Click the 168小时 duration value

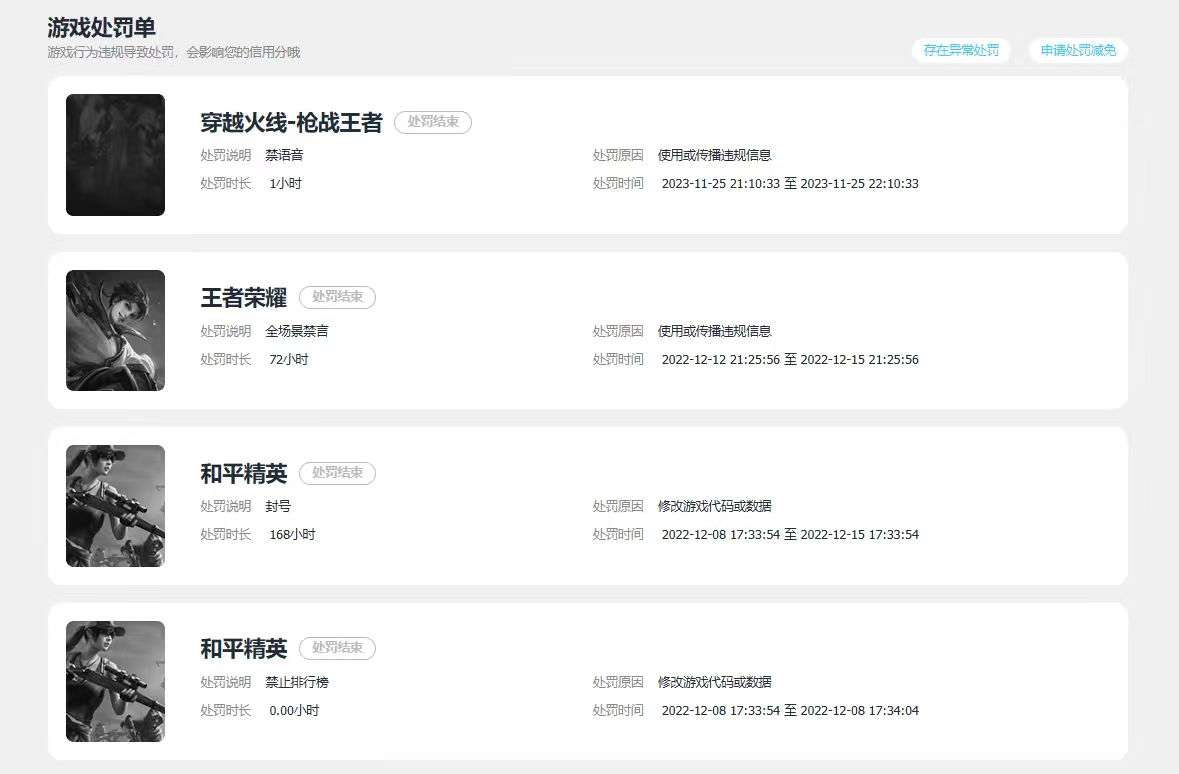292,535
